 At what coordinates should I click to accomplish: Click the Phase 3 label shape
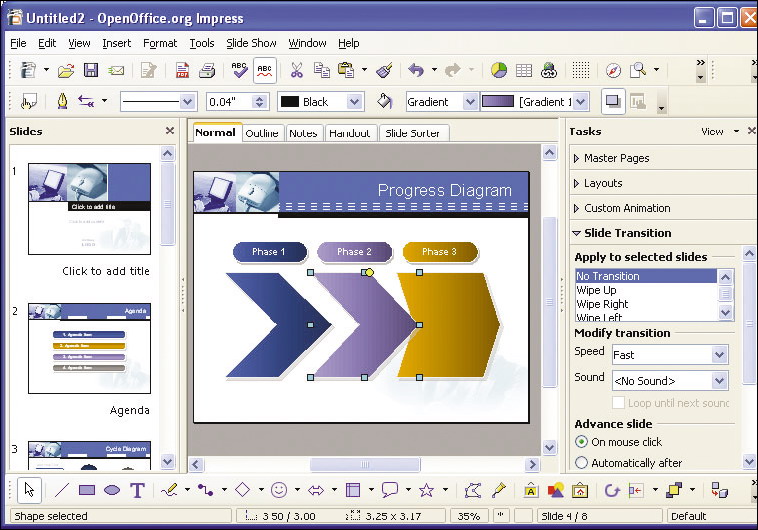(440, 252)
